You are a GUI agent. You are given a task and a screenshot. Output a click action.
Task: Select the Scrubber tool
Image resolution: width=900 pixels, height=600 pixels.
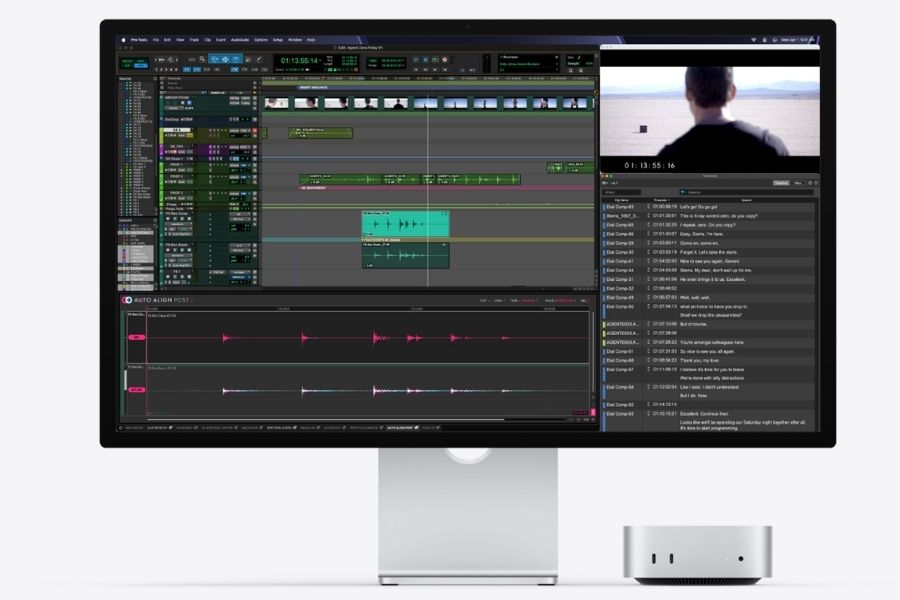(249, 59)
